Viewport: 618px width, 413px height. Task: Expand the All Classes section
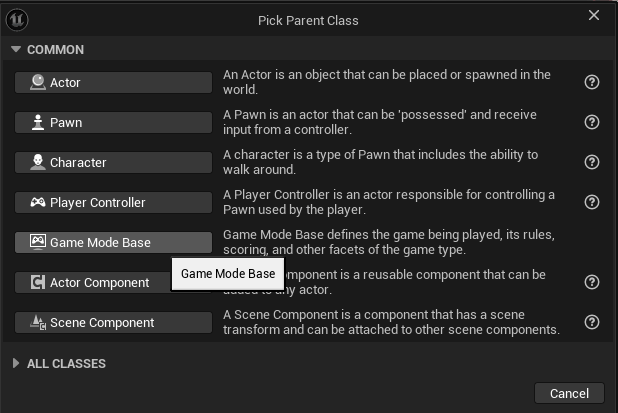[x=17, y=364]
